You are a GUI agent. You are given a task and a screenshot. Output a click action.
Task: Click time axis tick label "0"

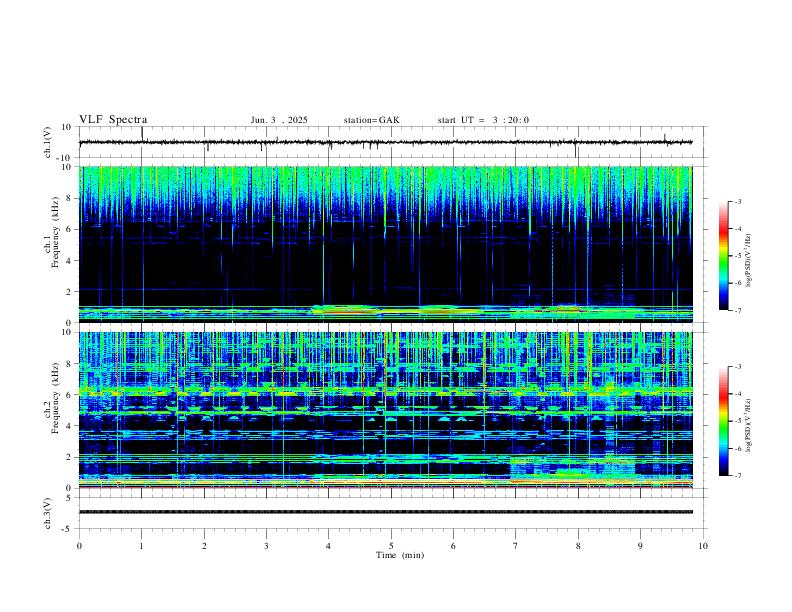[79, 546]
